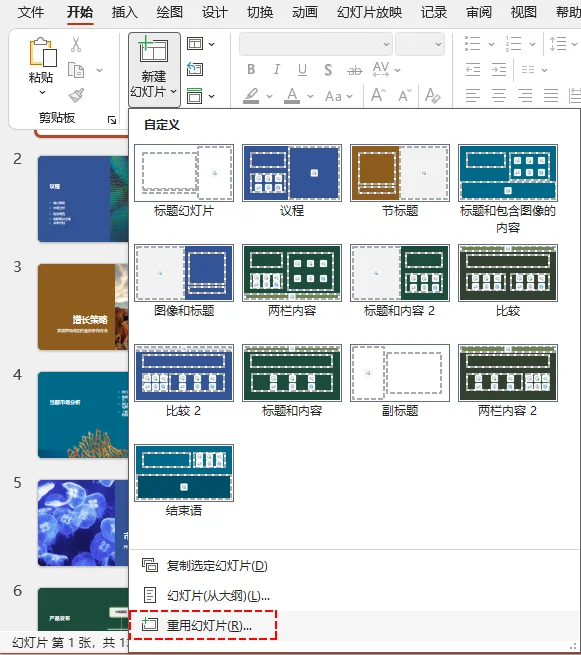This screenshot has height=655, width=581.
Task: Open the Clipboard dialog launcher
Action: 112,120
